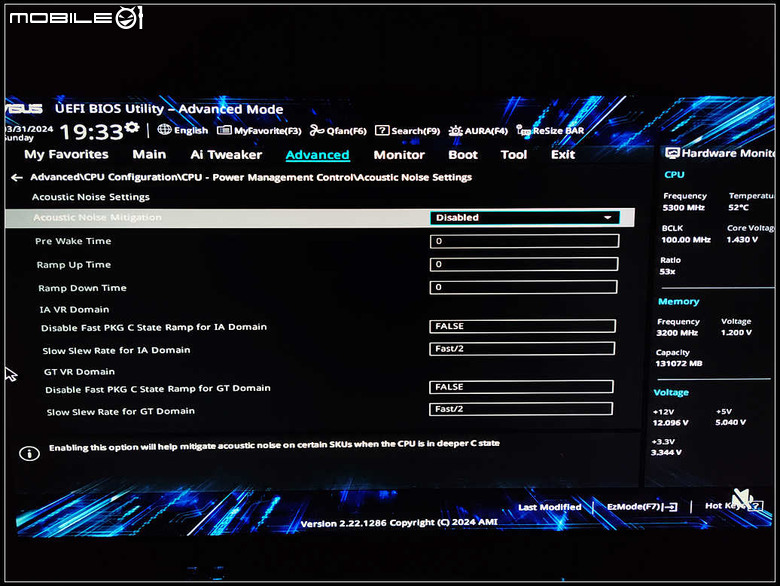Image resolution: width=780 pixels, height=586 pixels.
Task: Open Slow Slew Rate for GT Domain value
Action: click(521, 409)
